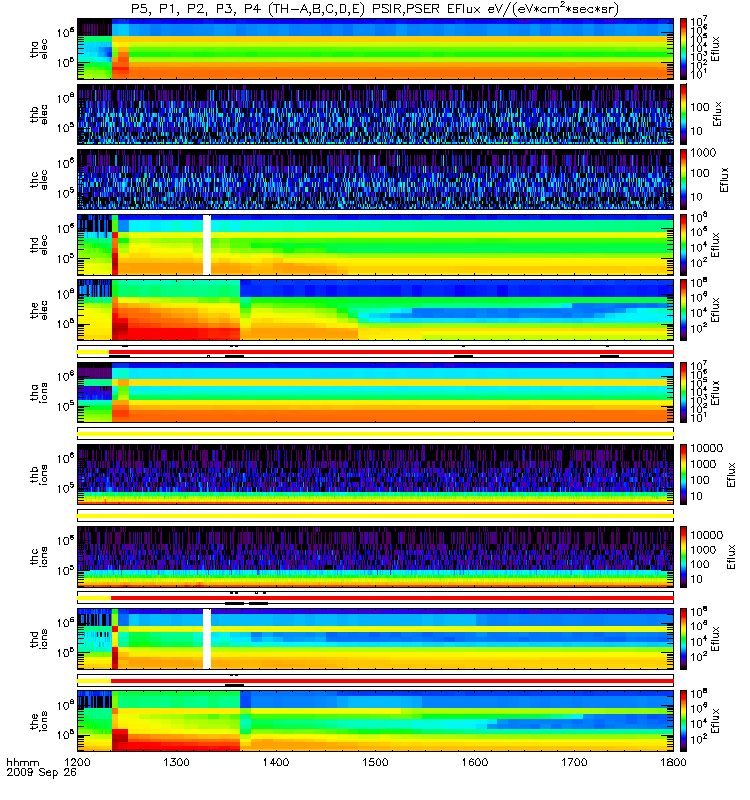Click the 'the elec' panel label
This screenshot has height=800, width=750.
[39, 310]
